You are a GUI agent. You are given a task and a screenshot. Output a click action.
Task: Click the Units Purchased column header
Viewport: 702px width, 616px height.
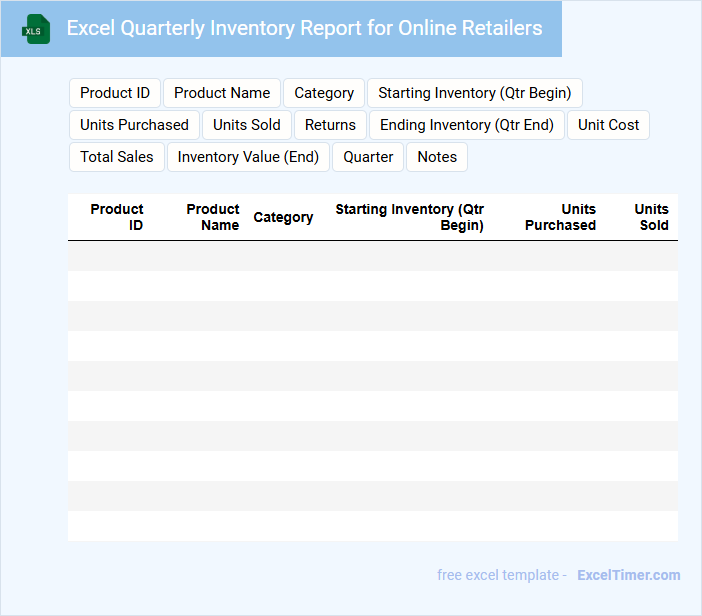pos(561,217)
